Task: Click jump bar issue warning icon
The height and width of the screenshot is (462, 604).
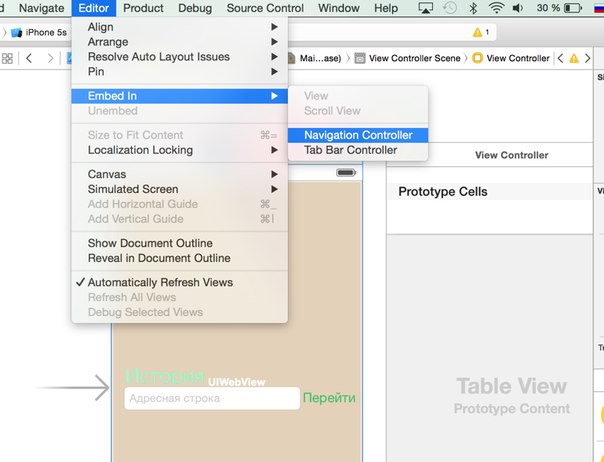Action: [x=574, y=59]
